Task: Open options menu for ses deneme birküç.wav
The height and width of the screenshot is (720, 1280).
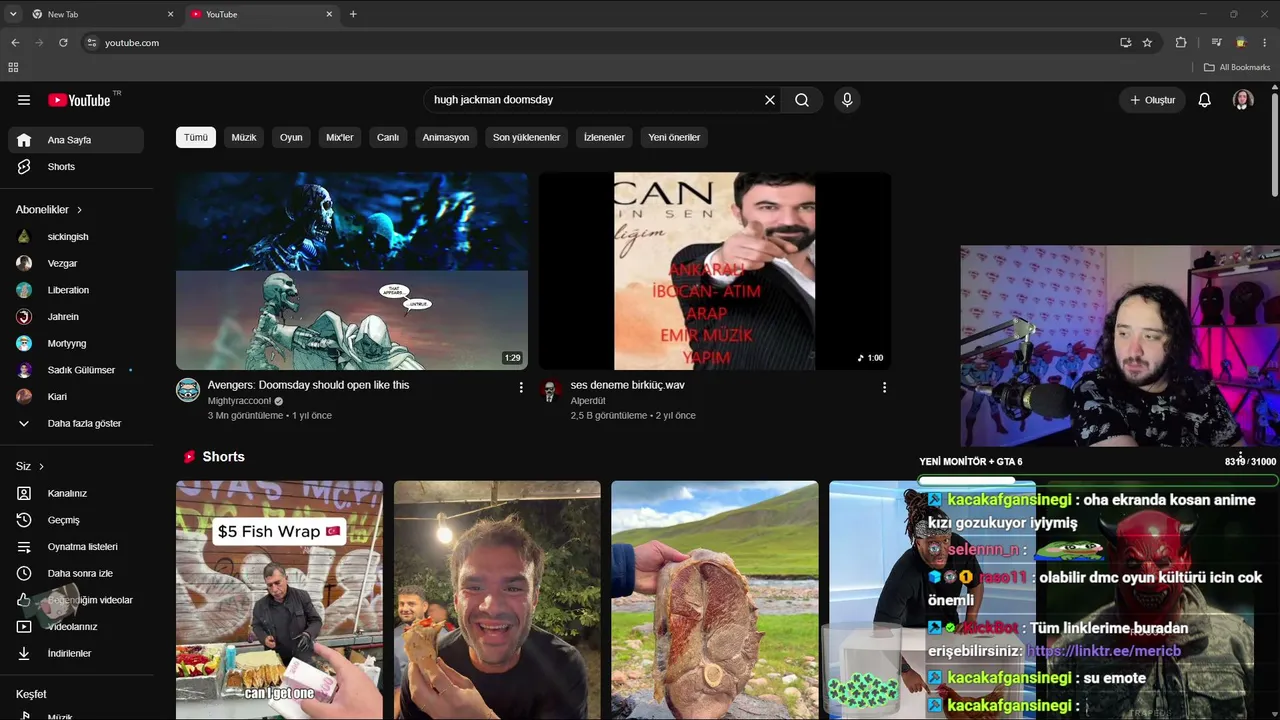Action: pyautogui.click(x=884, y=387)
